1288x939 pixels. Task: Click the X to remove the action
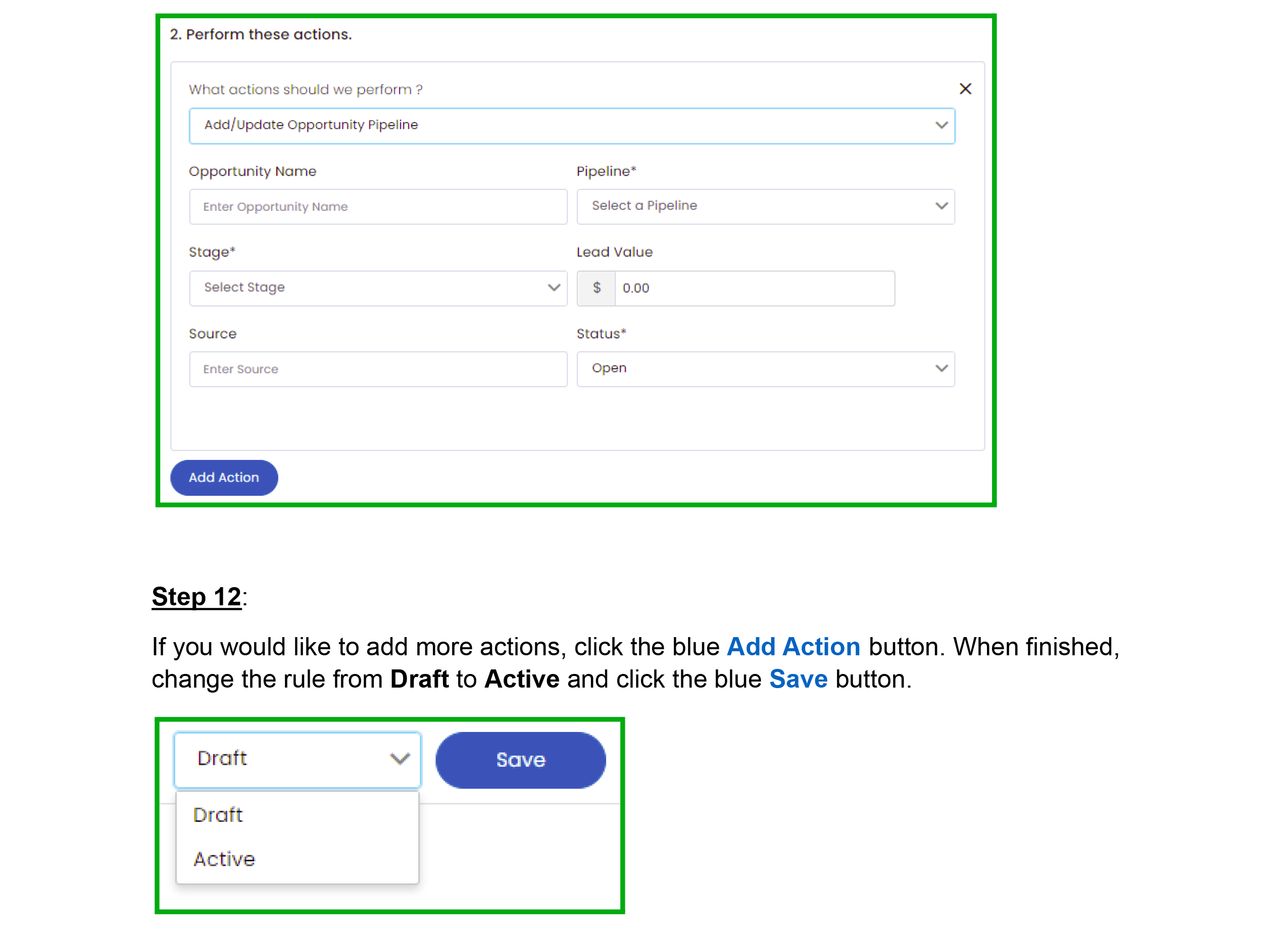click(965, 89)
